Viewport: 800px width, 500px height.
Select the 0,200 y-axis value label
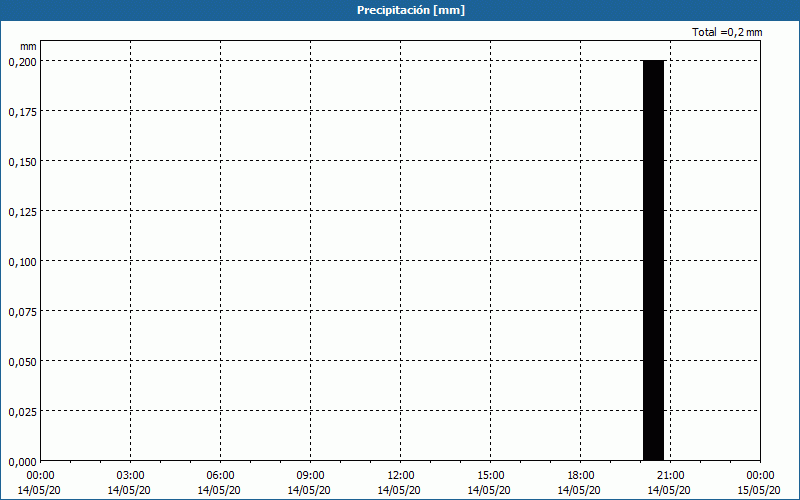21,61
